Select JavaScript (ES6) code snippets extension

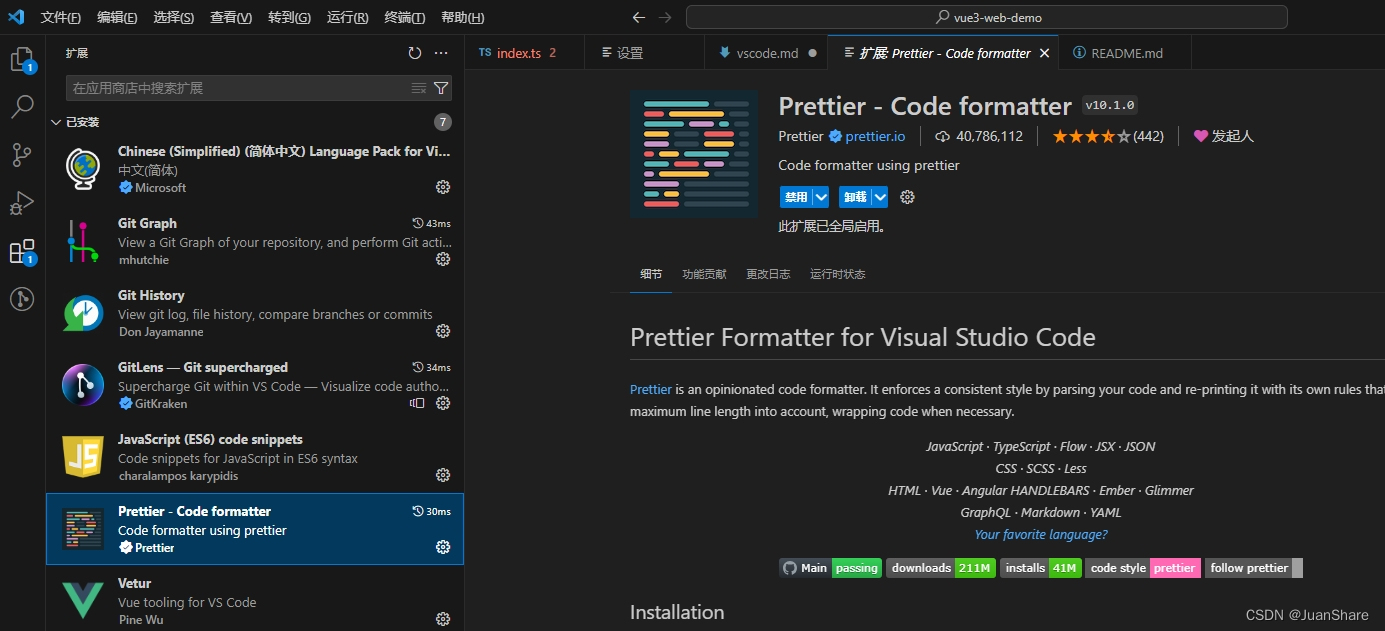tap(255, 457)
